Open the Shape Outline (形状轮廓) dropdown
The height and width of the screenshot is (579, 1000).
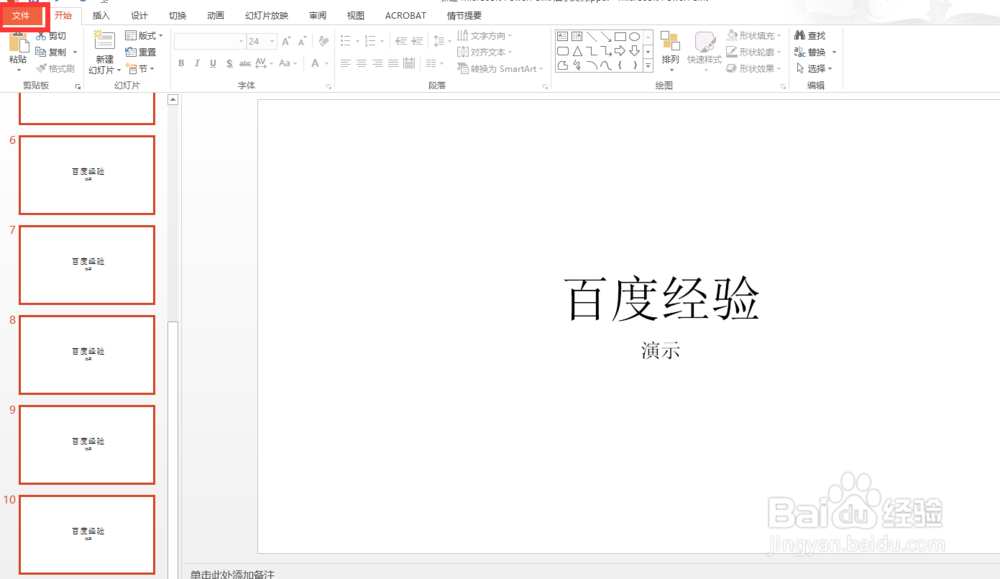coord(754,52)
